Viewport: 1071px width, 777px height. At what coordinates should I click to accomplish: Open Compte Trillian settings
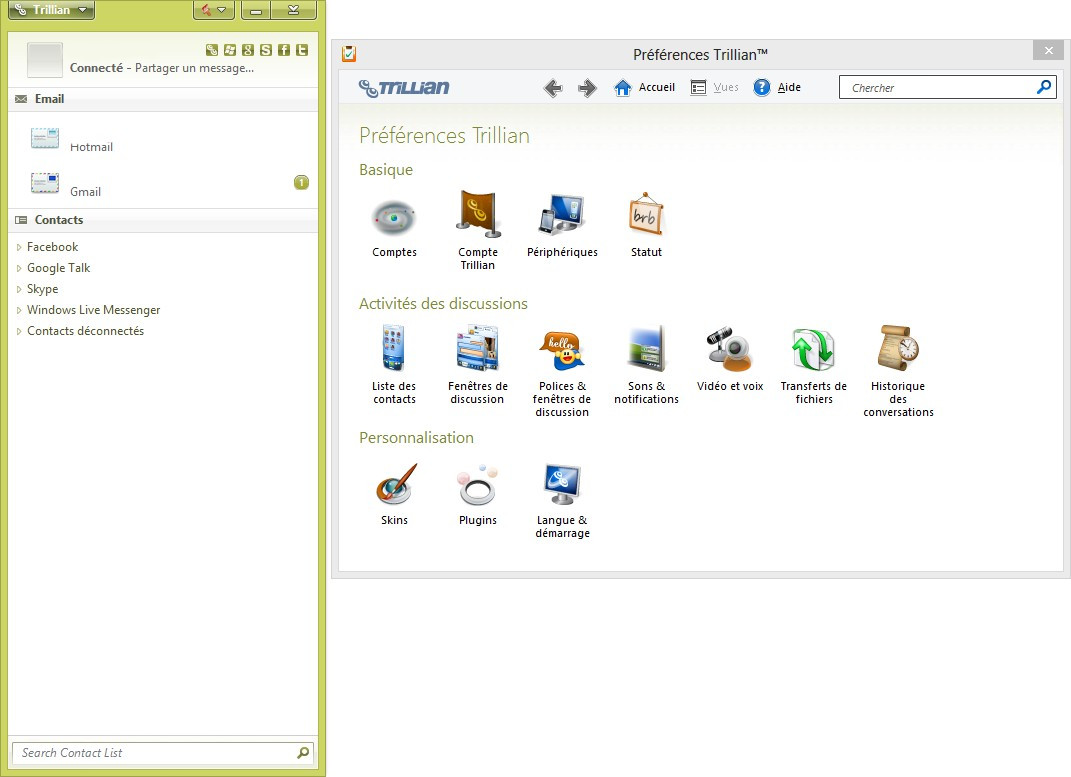pos(477,230)
